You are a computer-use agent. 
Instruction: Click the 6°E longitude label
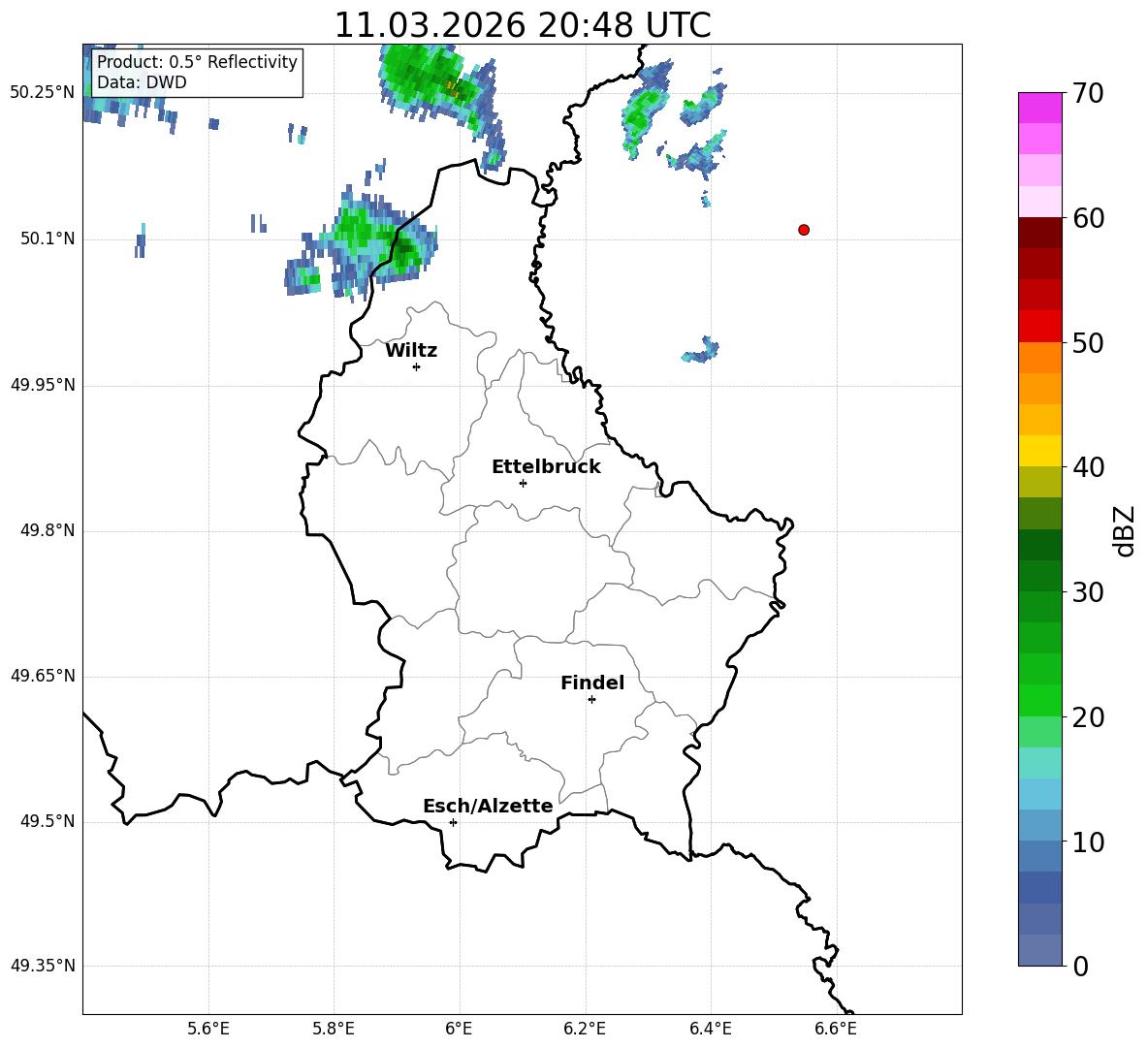point(459,1029)
